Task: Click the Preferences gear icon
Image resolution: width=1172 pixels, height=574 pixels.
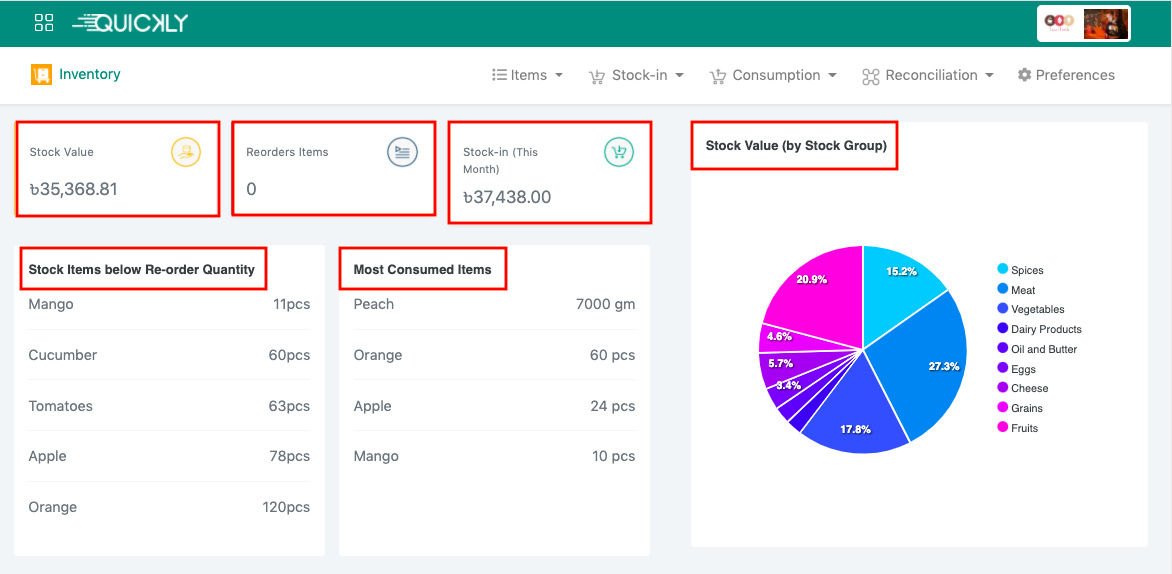Action: 1024,75
